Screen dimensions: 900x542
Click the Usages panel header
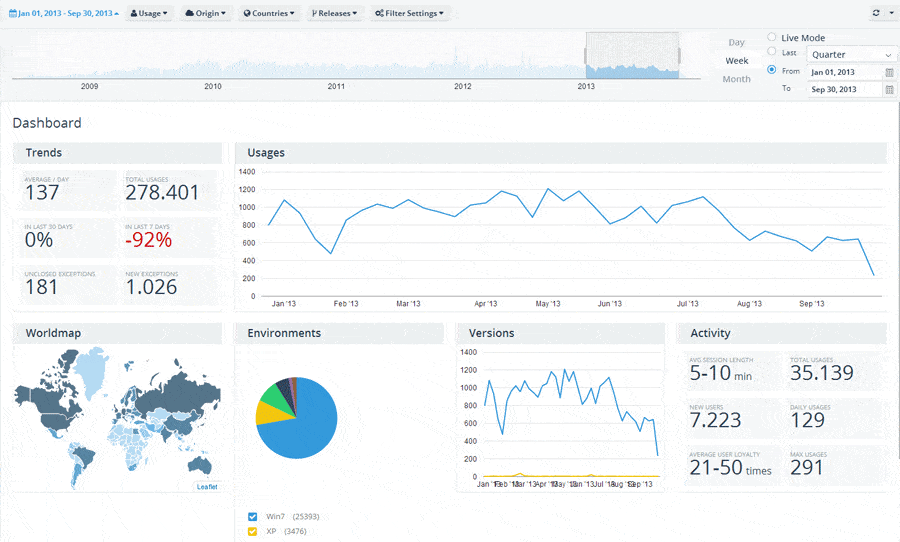coord(561,153)
